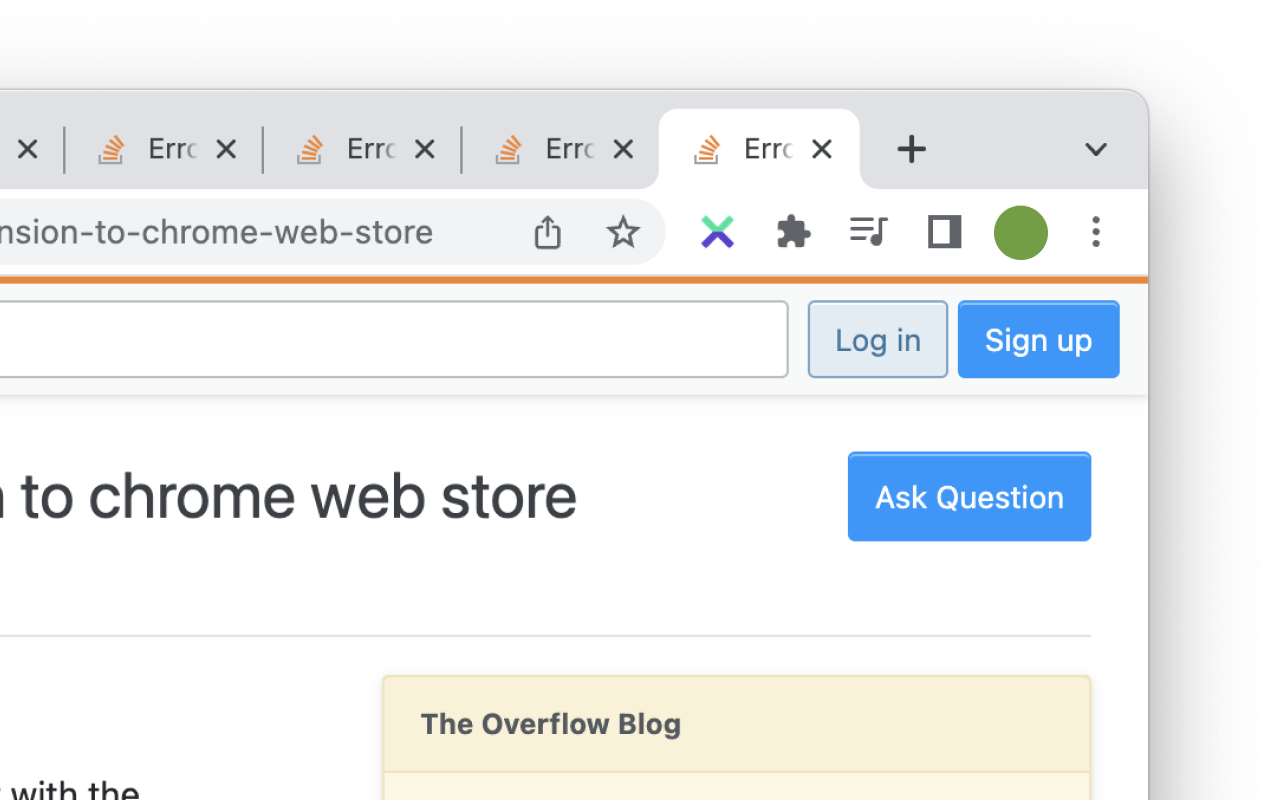Bookmark this page with the star icon
The width and height of the screenshot is (1280, 800).
[x=623, y=232]
